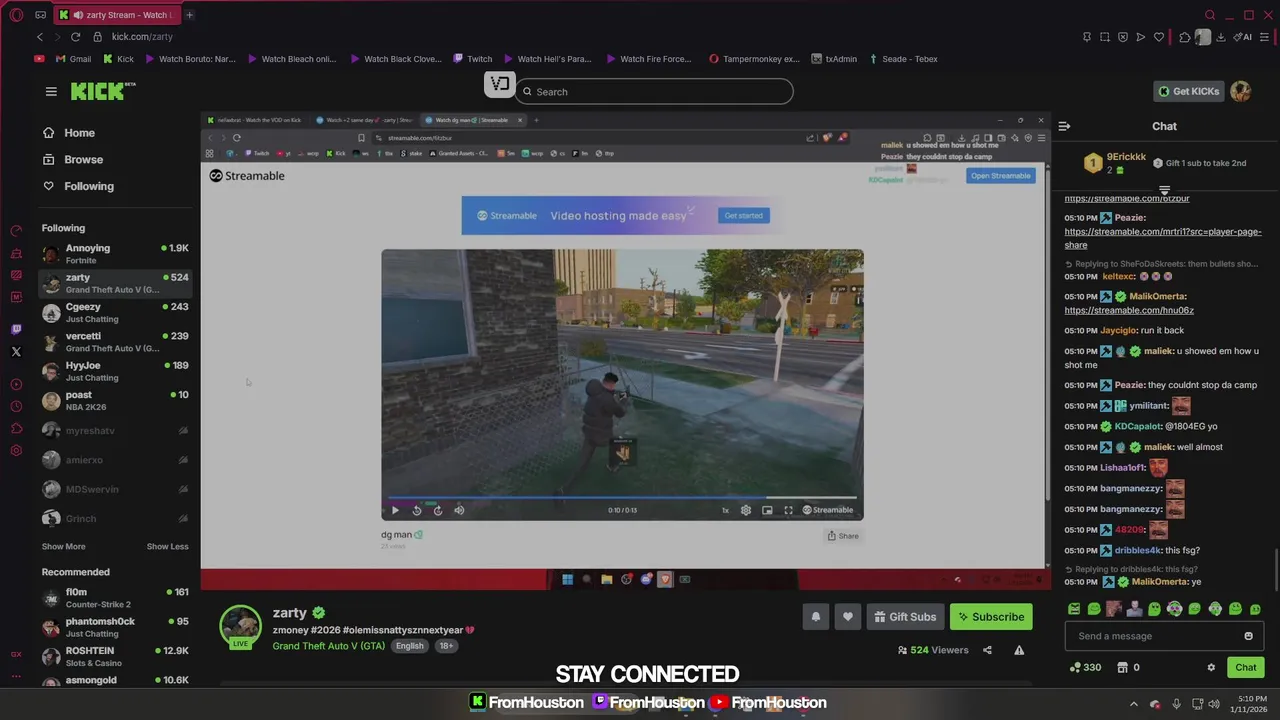Click Gift Subs button
Screen dimensions: 1280x720
(904, 617)
